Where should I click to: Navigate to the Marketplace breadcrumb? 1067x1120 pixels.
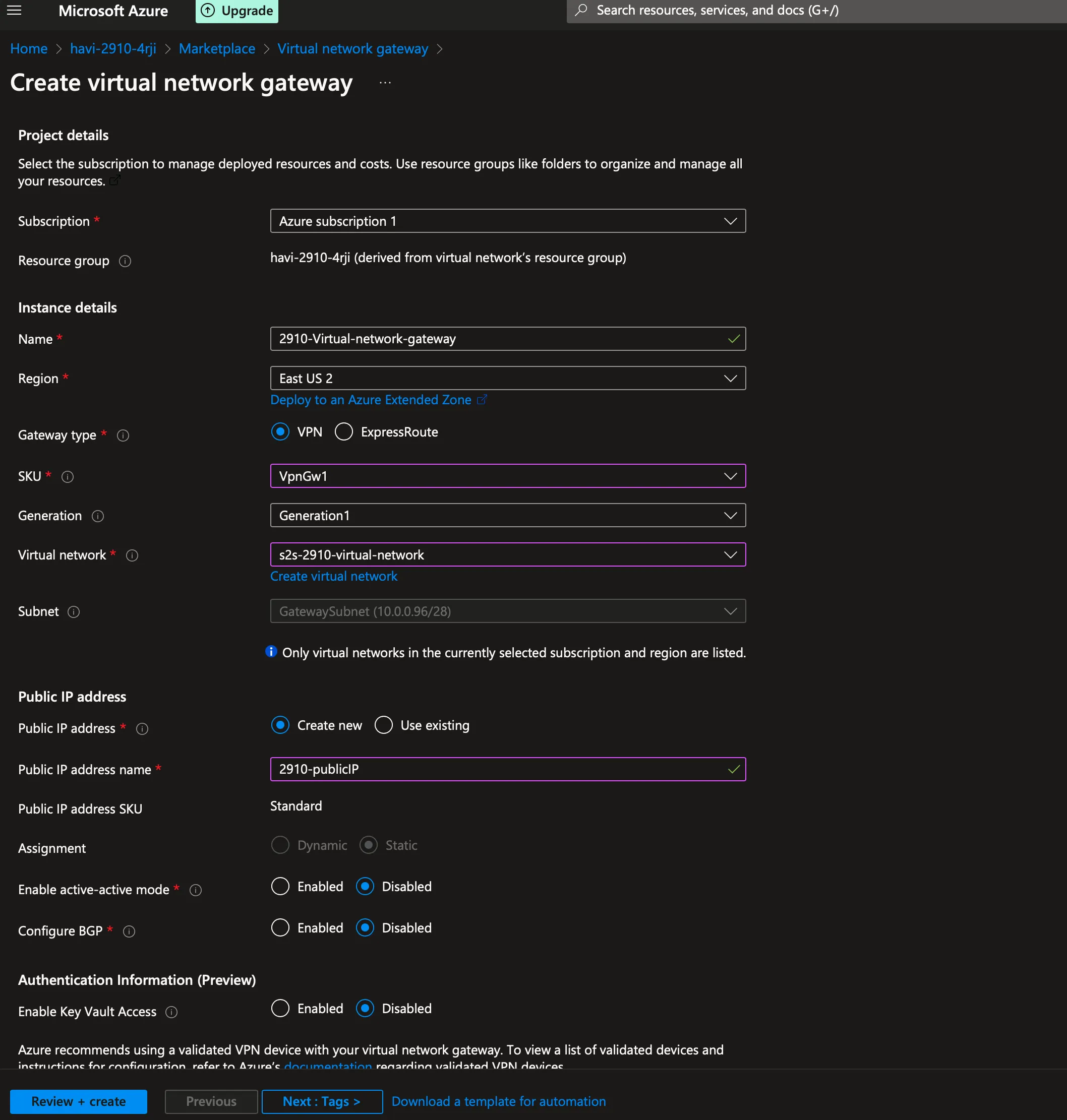pyautogui.click(x=217, y=49)
